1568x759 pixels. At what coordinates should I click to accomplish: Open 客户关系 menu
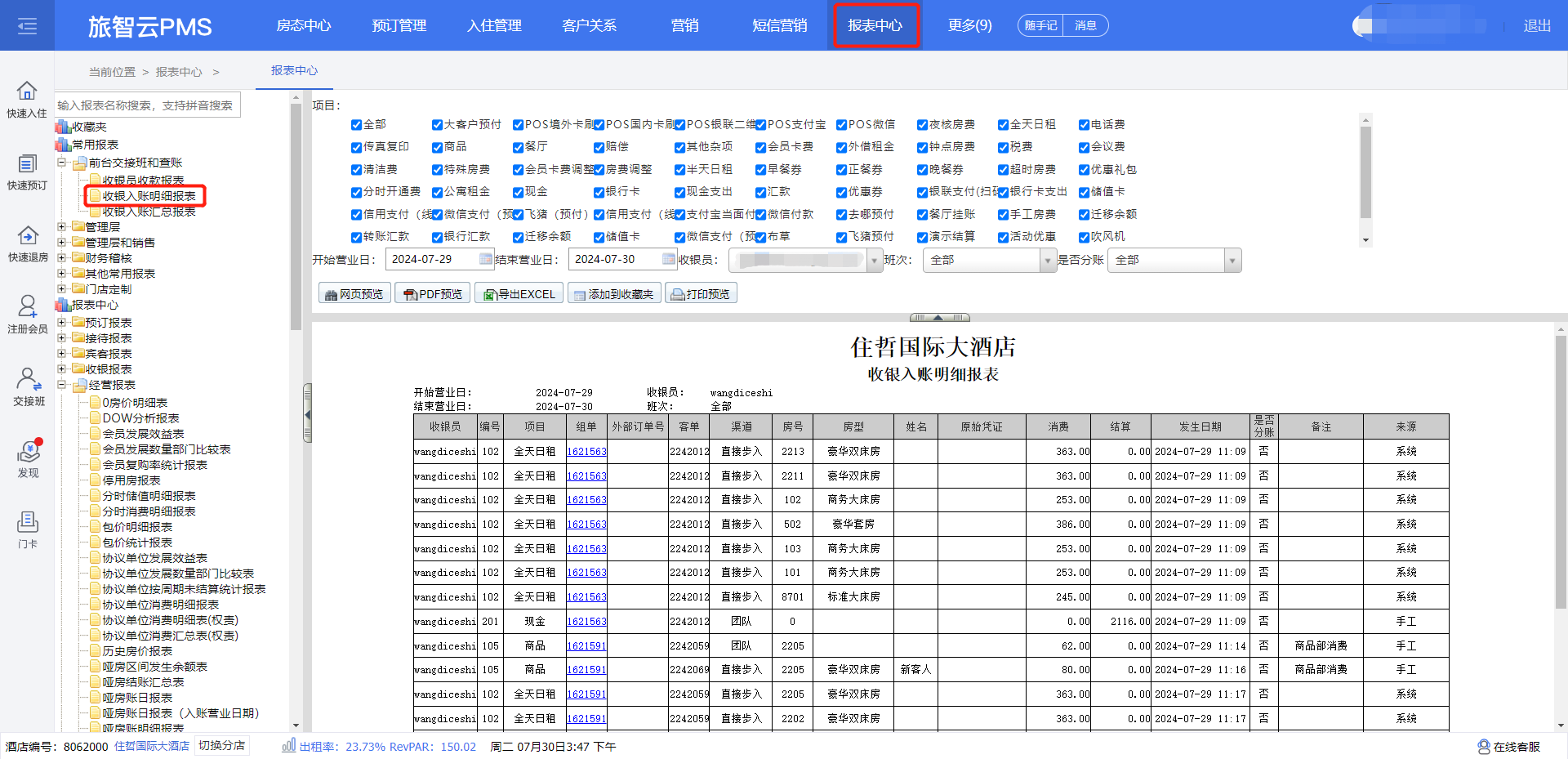[x=589, y=25]
